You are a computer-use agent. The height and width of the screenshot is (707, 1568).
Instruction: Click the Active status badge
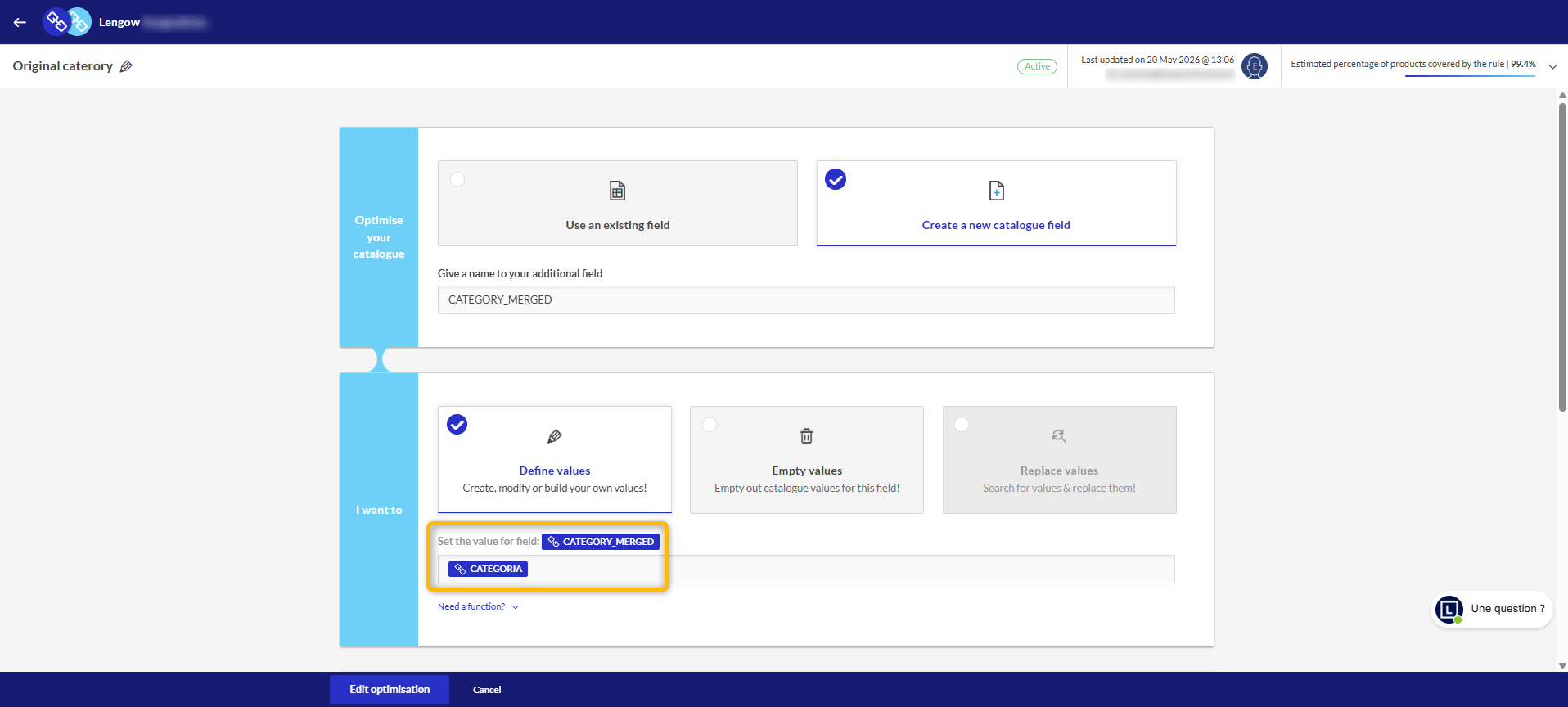(x=1037, y=66)
